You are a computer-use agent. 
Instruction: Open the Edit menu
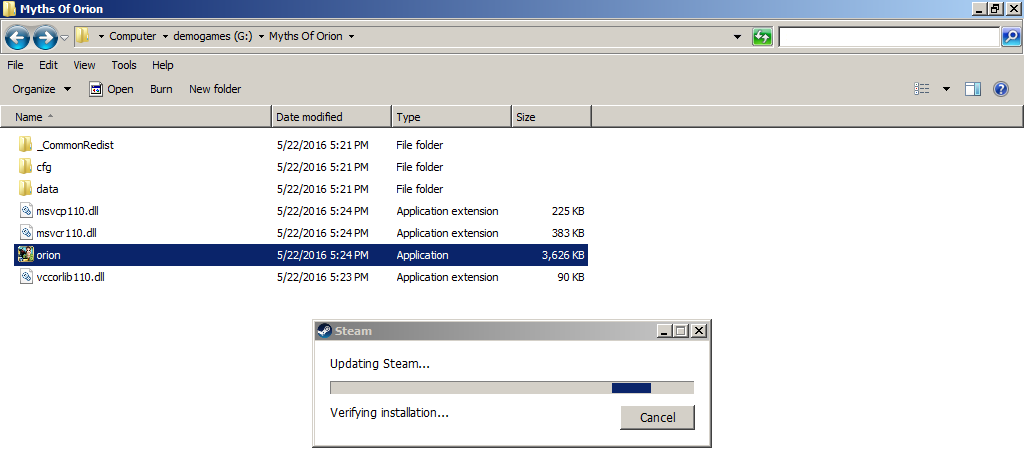pyautogui.click(x=48, y=65)
